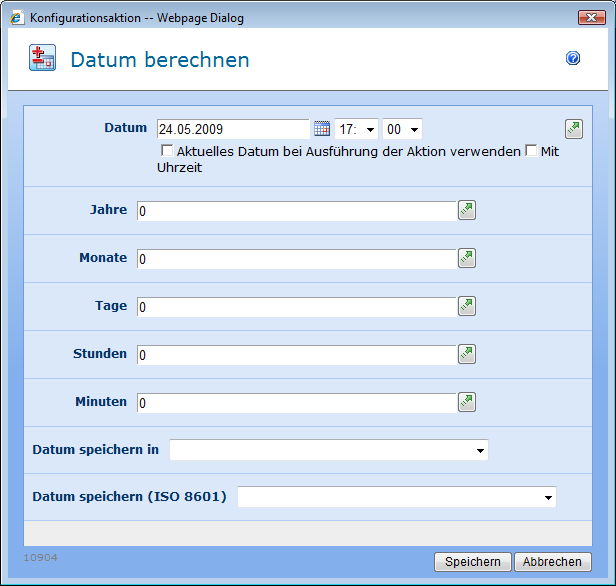
Task: Focus the Tage input field
Action: [296, 307]
